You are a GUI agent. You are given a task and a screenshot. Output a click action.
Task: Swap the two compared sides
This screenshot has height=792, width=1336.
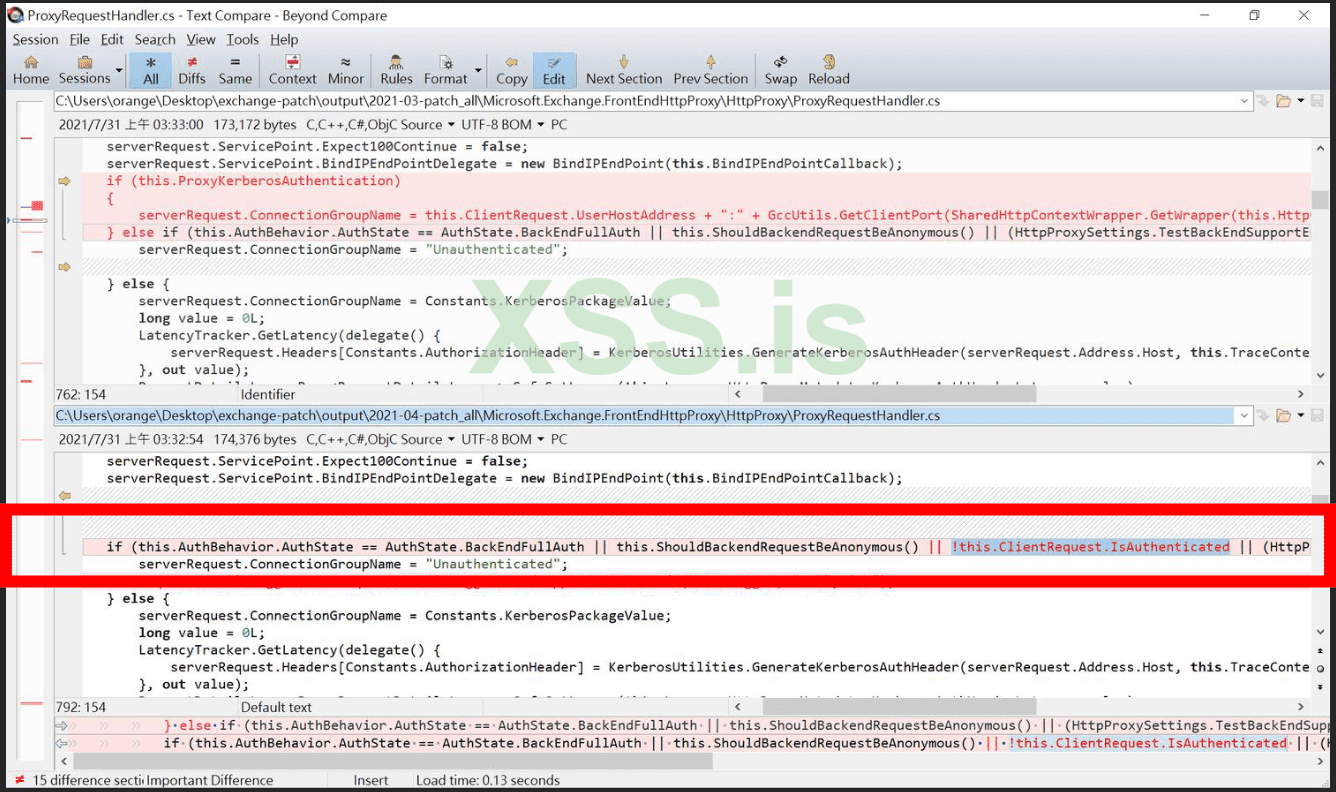coord(781,70)
